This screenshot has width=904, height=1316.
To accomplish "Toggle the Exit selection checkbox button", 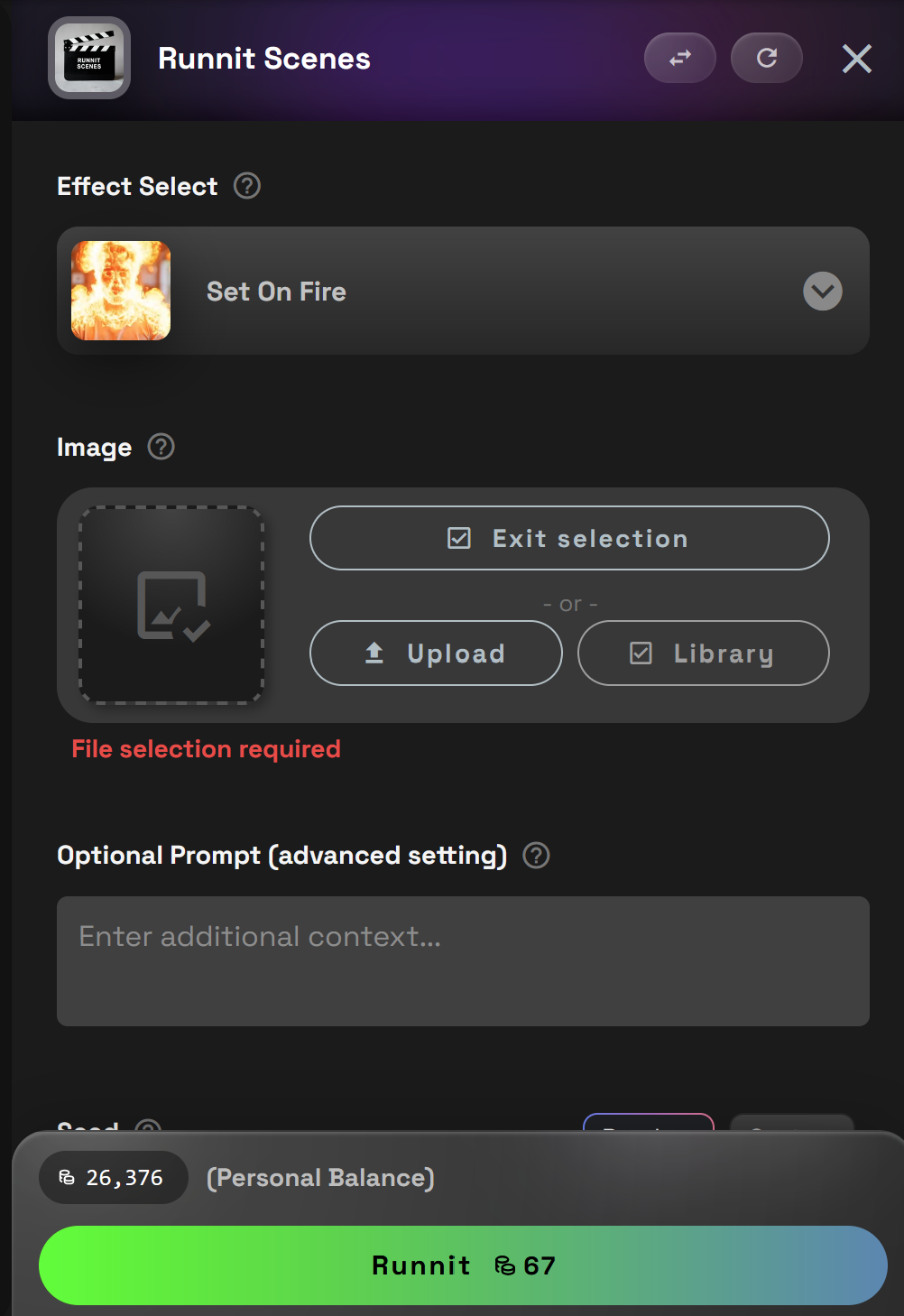I will click(x=569, y=538).
